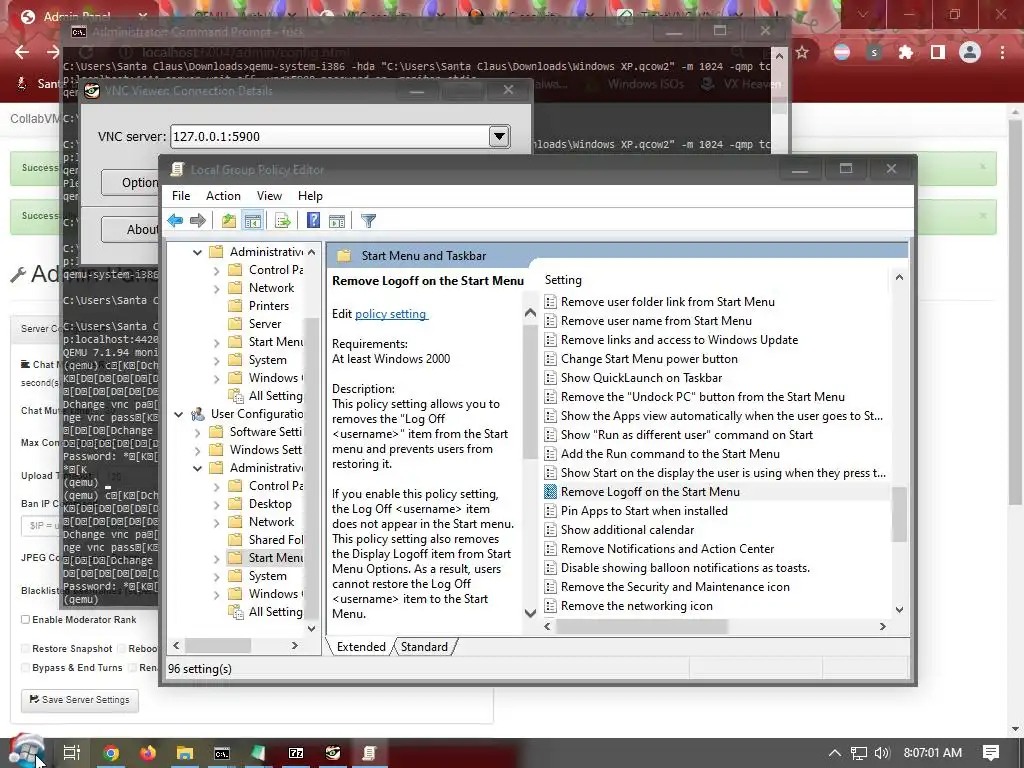Screen dimensions: 1024x768
Task: Expand Software Settings under User Configuration
Action: (197, 432)
